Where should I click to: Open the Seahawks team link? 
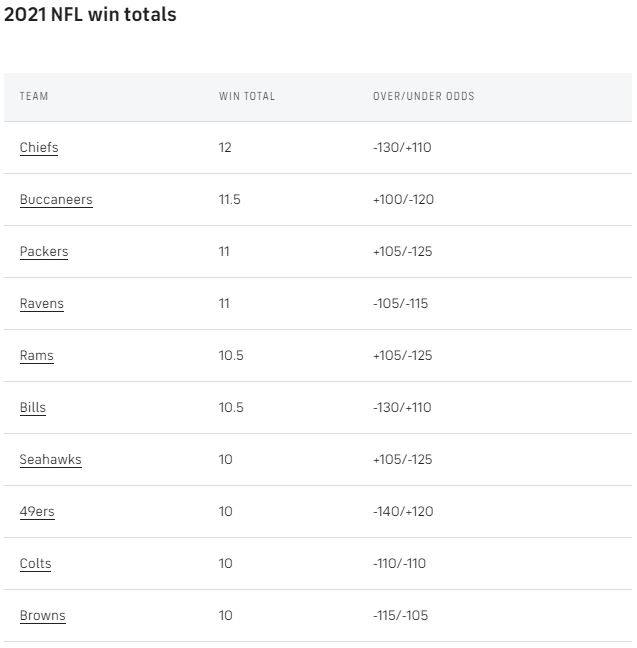(x=50, y=460)
